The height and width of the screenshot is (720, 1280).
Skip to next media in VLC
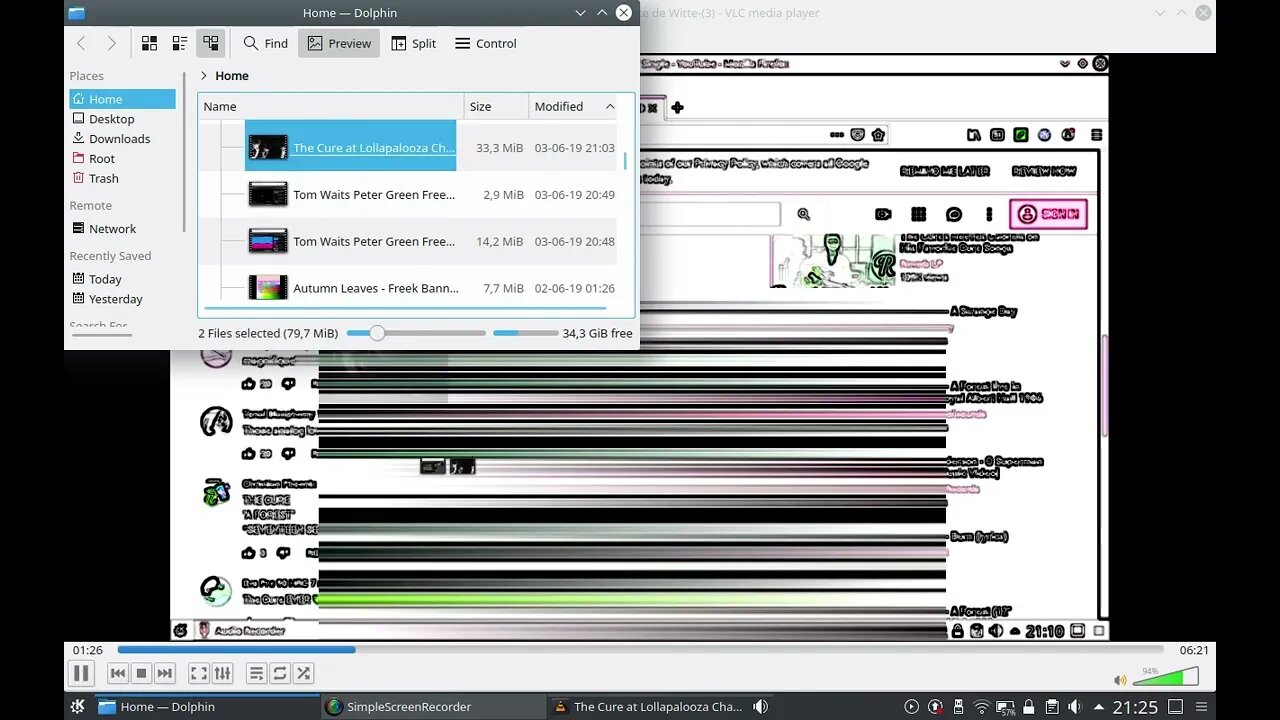click(165, 674)
